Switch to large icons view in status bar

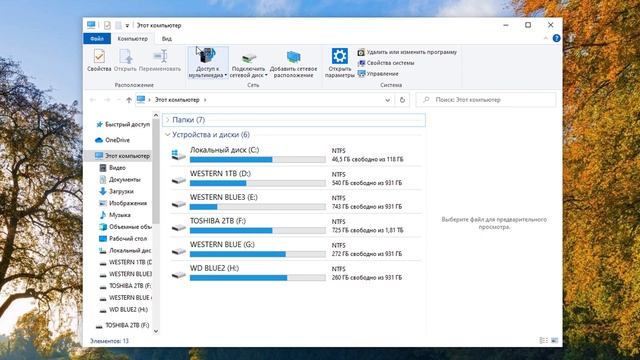[x=554, y=340]
